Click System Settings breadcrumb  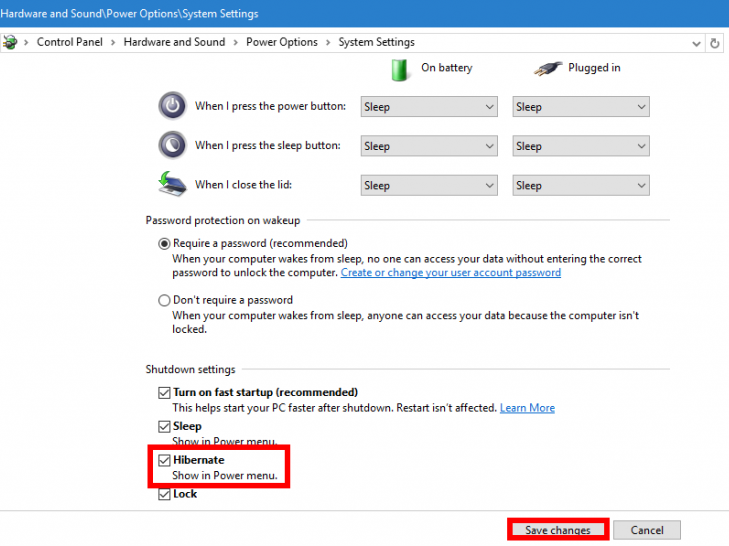point(377,42)
